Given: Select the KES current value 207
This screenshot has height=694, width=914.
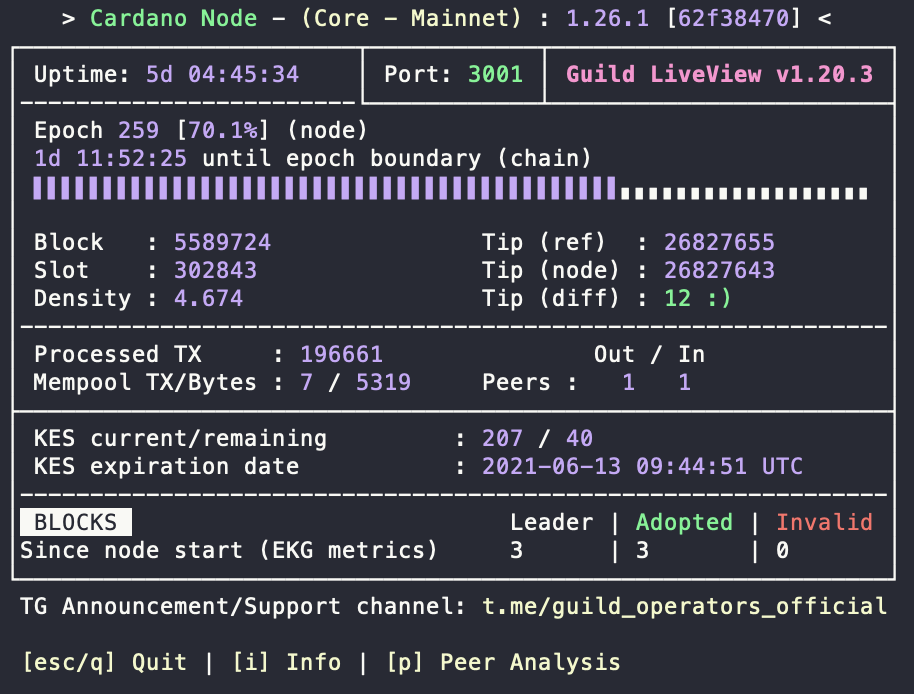Looking at the screenshot, I should tap(502, 438).
